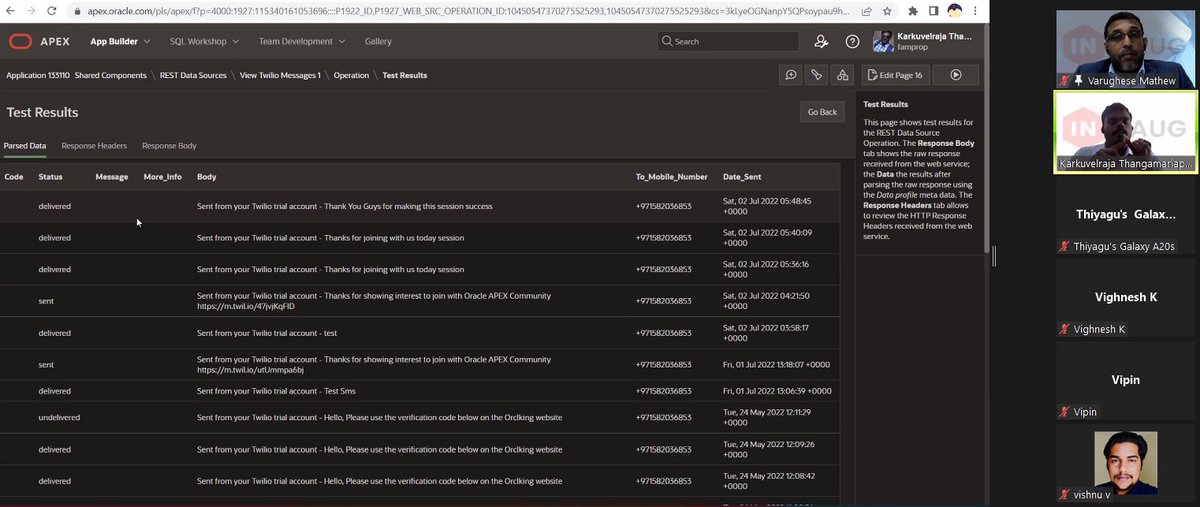Open the Shared Components shapes icon
Screen dimensions: 1200x507
[843, 75]
